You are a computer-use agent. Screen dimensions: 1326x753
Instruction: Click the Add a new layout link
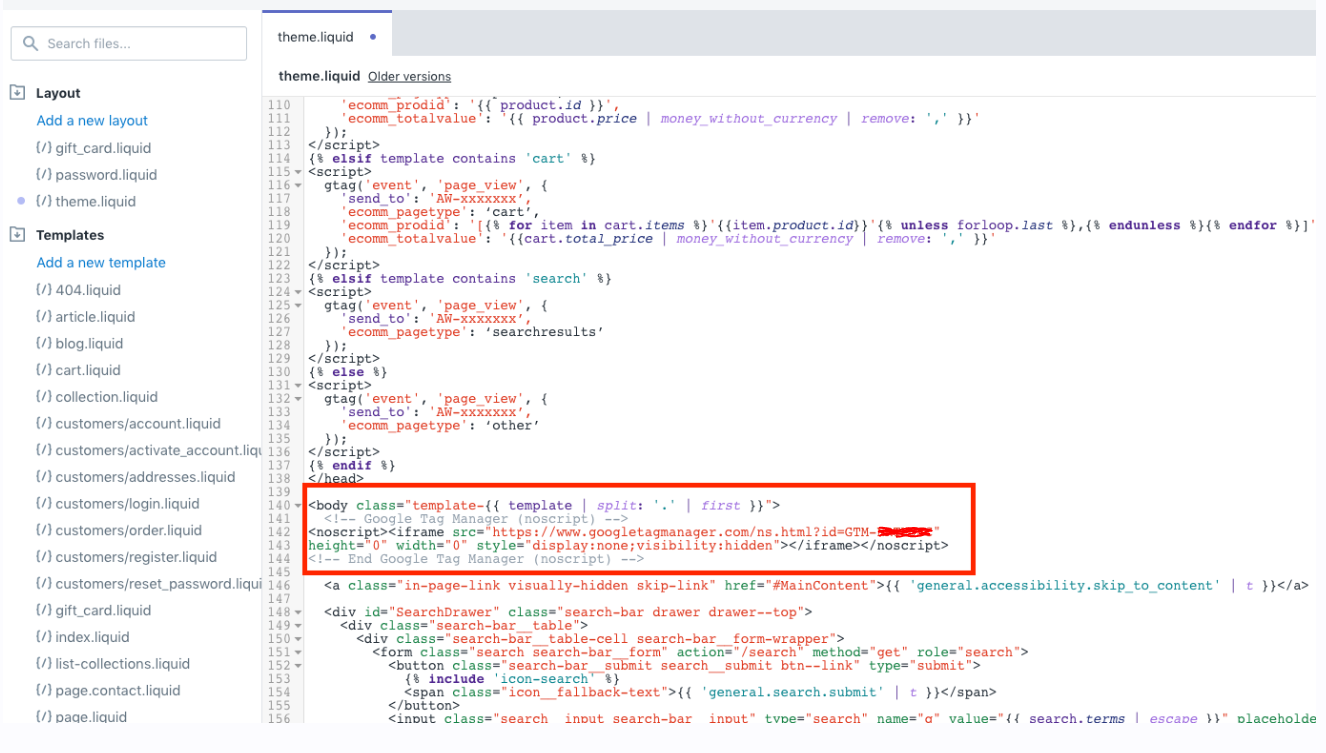(x=92, y=120)
